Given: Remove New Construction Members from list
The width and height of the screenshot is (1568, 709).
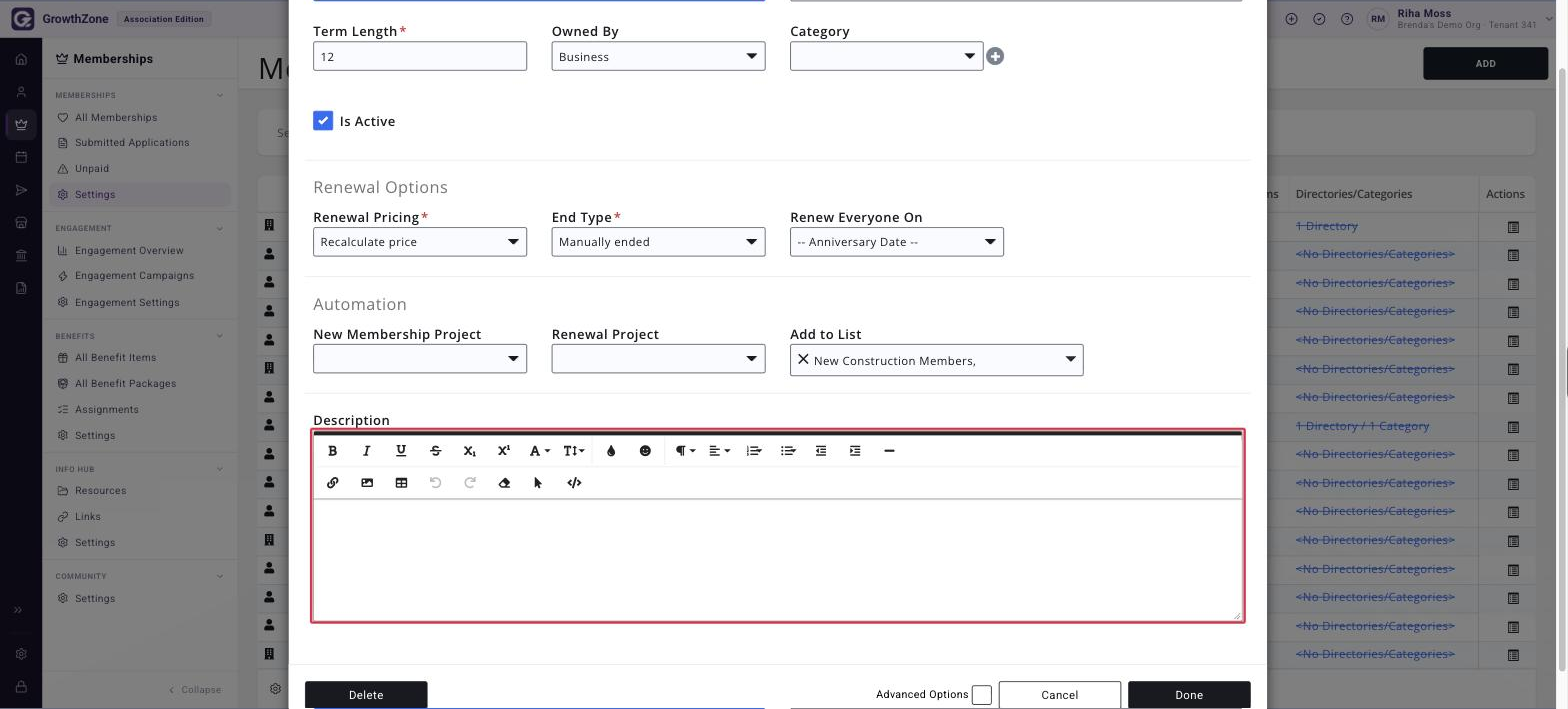Looking at the screenshot, I should [803, 359].
